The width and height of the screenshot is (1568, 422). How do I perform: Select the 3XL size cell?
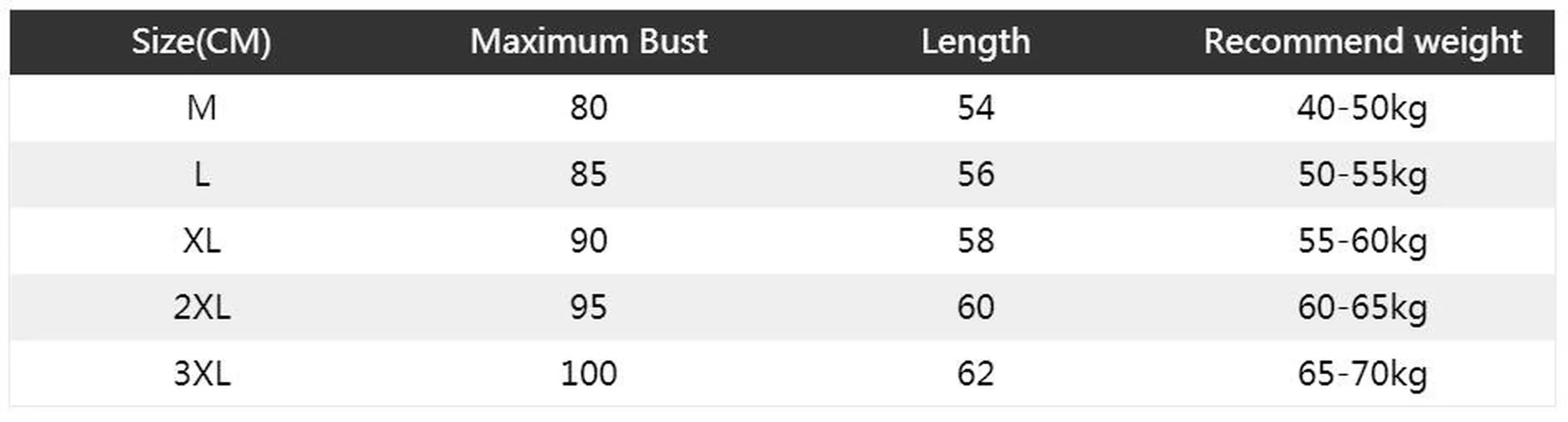pos(201,374)
